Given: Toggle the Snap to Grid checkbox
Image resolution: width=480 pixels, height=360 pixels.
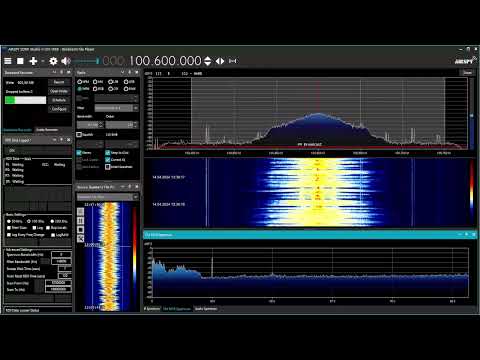Looking at the screenshot, I should coord(108,153).
